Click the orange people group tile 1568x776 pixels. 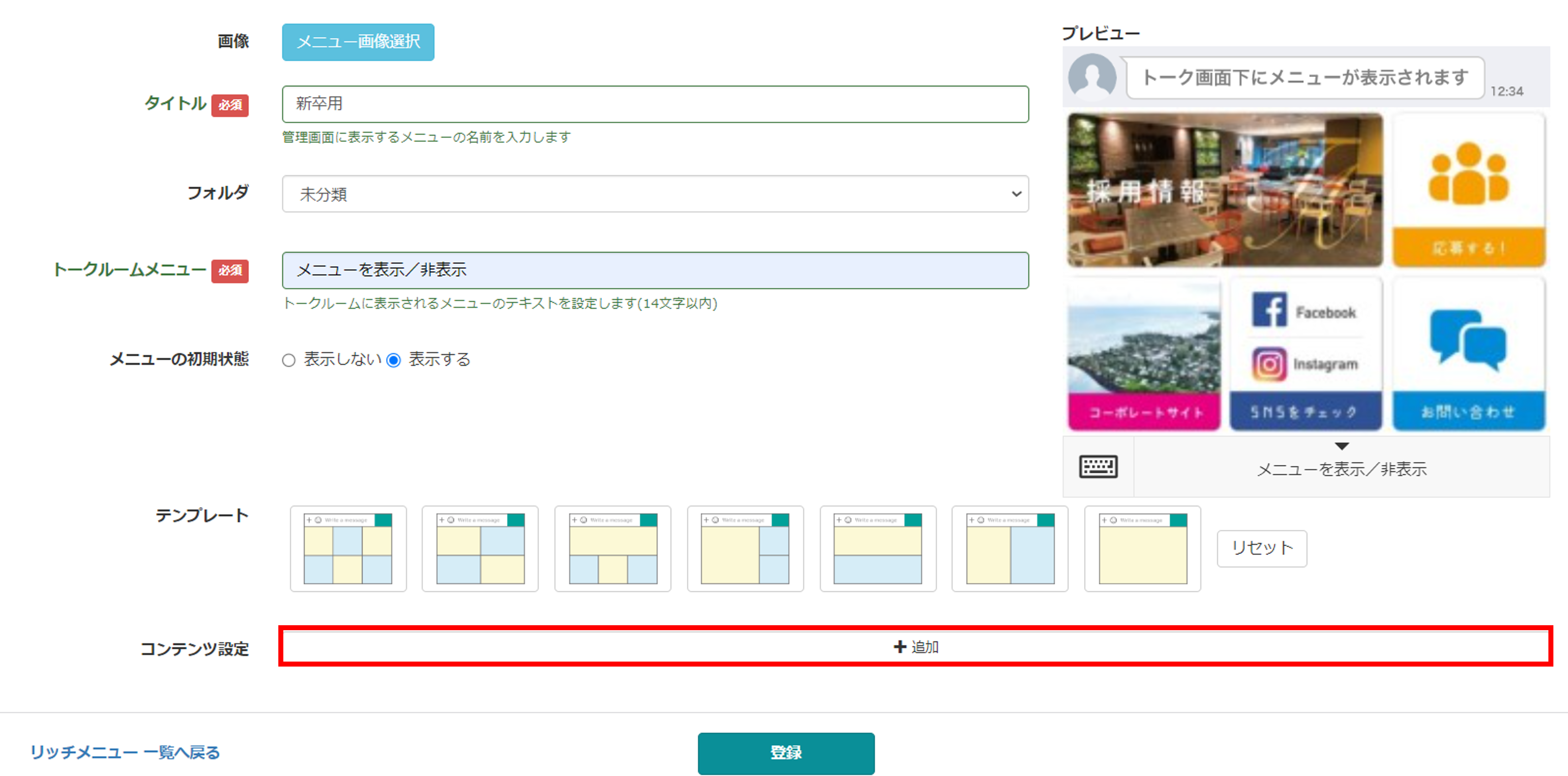(1468, 190)
